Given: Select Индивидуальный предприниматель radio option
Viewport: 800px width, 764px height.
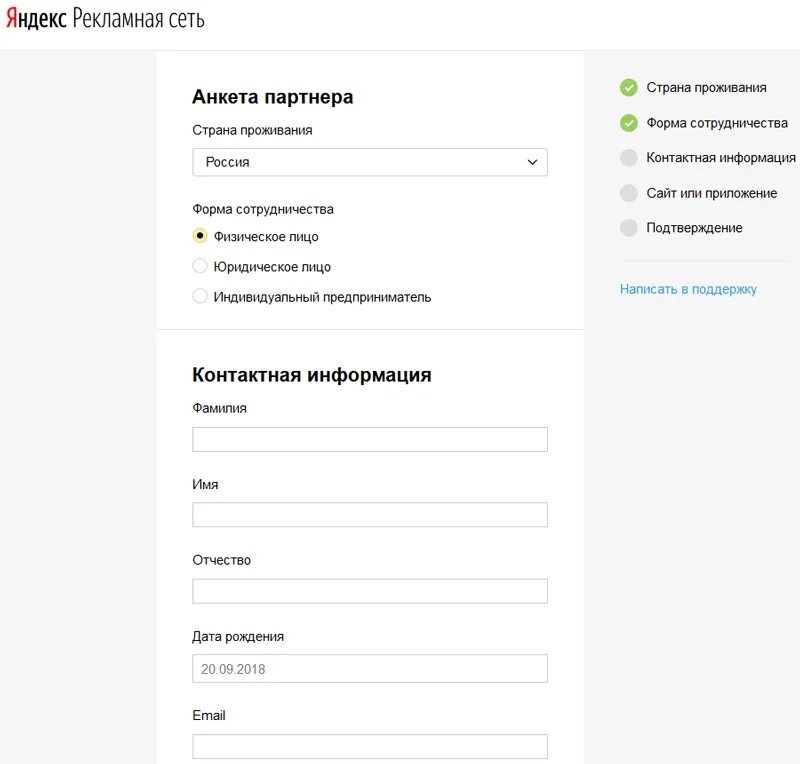Looking at the screenshot, I should tap(200, 297).
